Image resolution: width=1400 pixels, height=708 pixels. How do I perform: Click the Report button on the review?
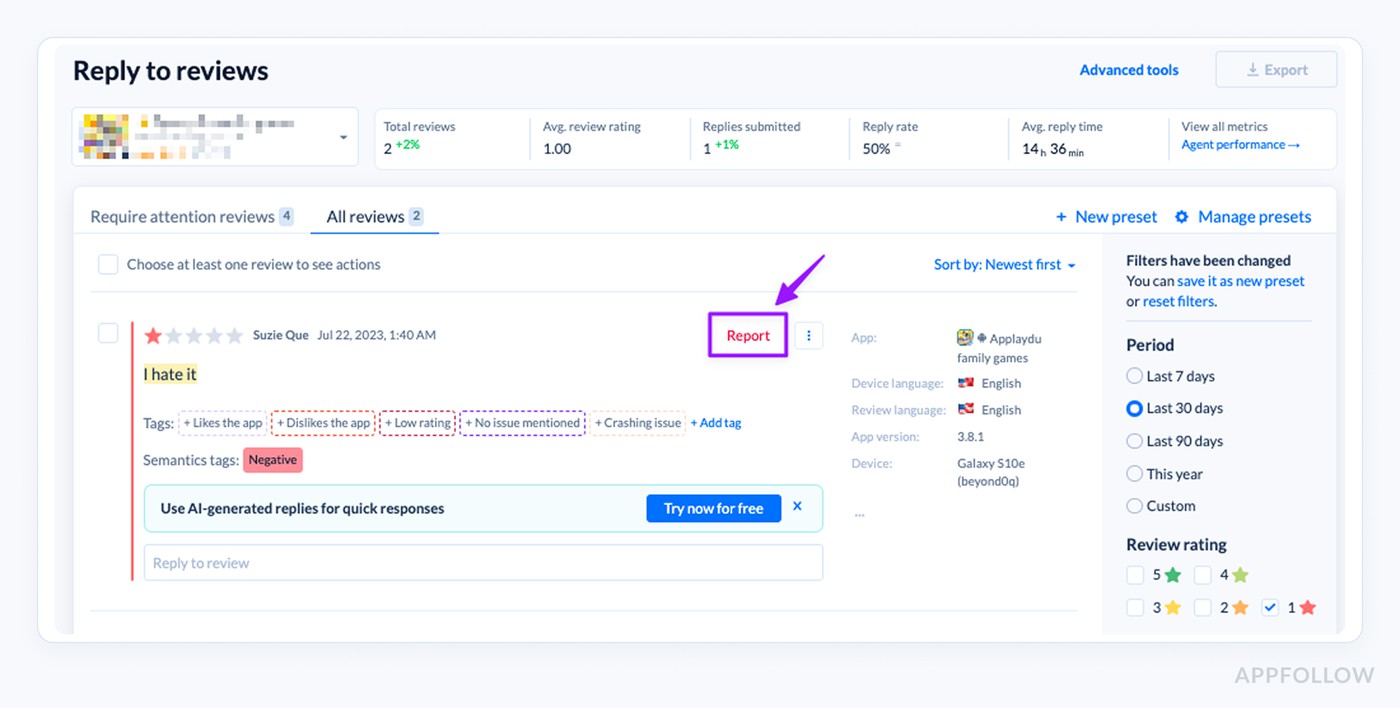point(747,335)
